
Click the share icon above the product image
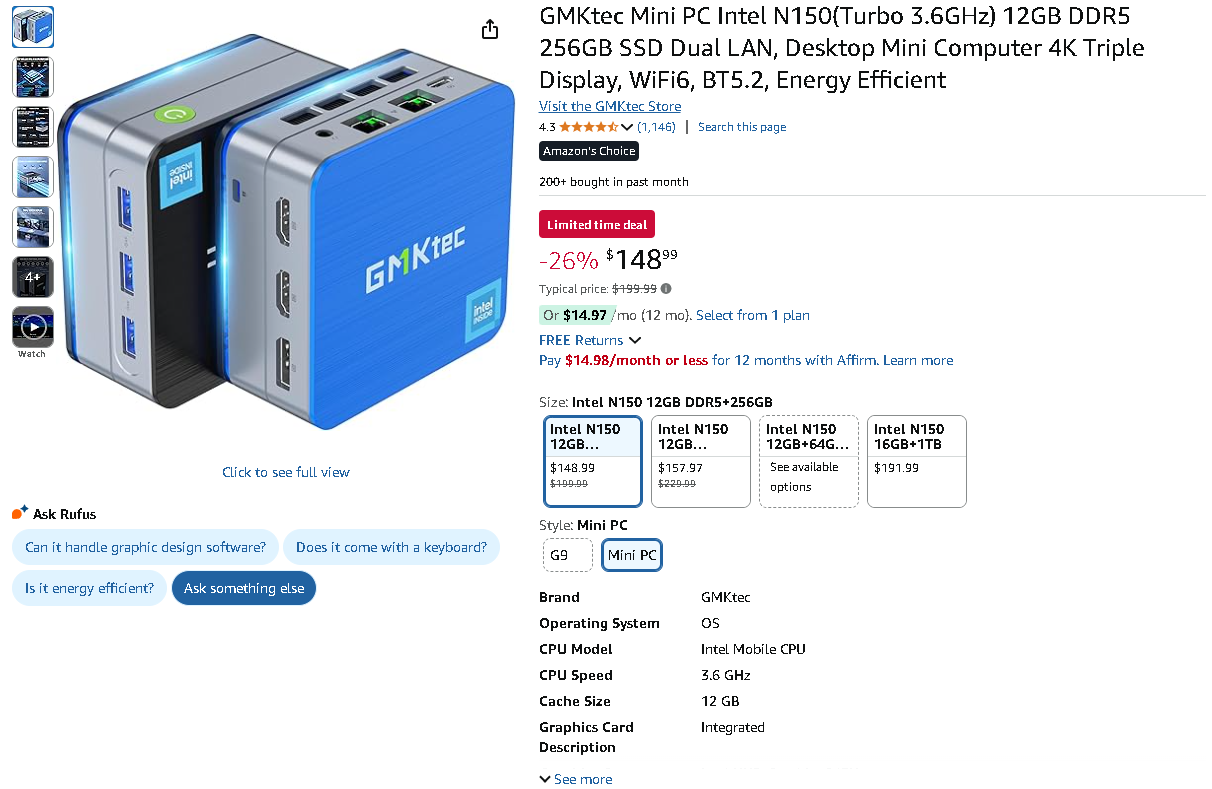(x=490, y=30)
